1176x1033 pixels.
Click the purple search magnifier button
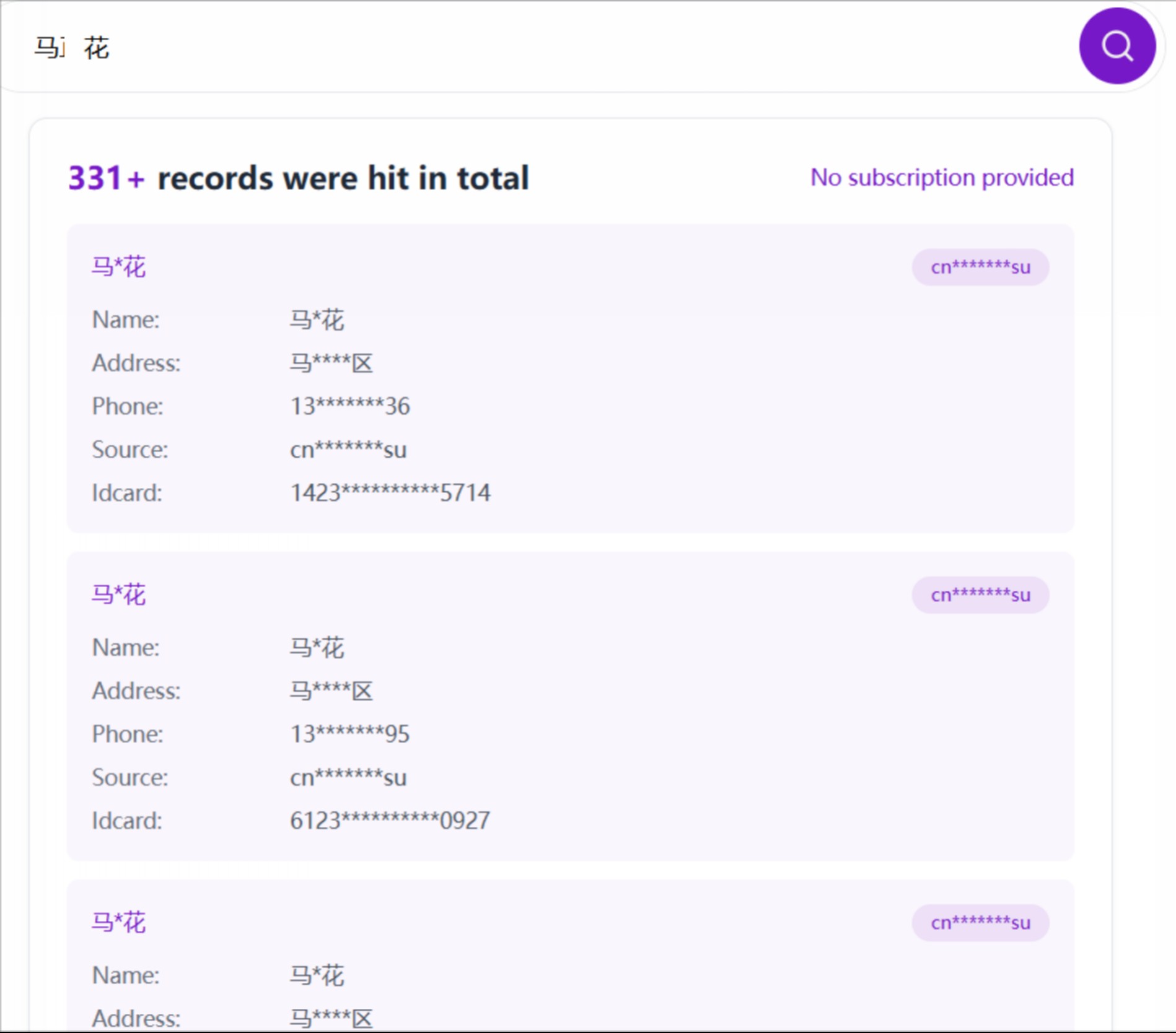(1117, 46)
